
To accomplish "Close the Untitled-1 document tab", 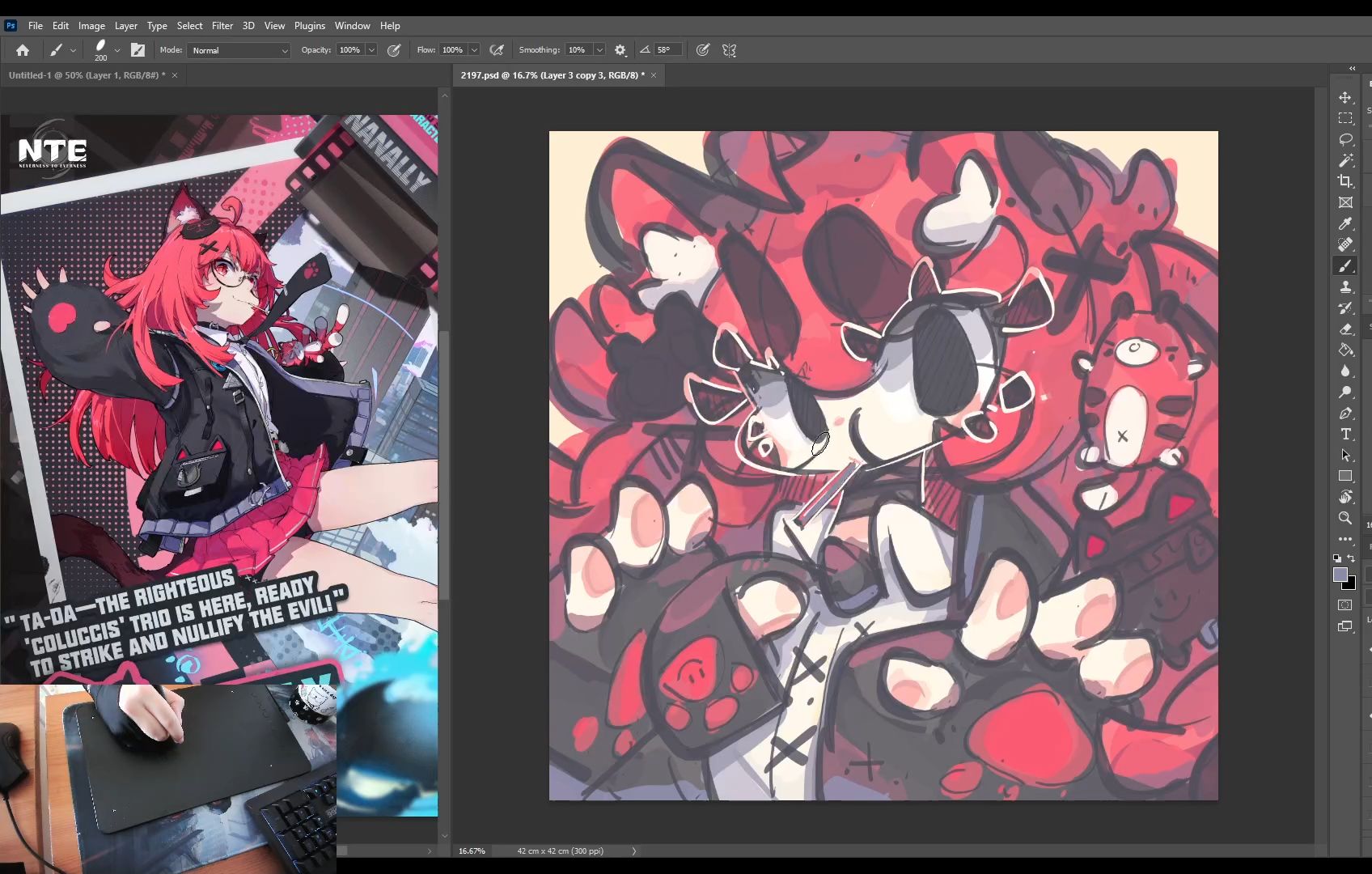I will [174, 75].
